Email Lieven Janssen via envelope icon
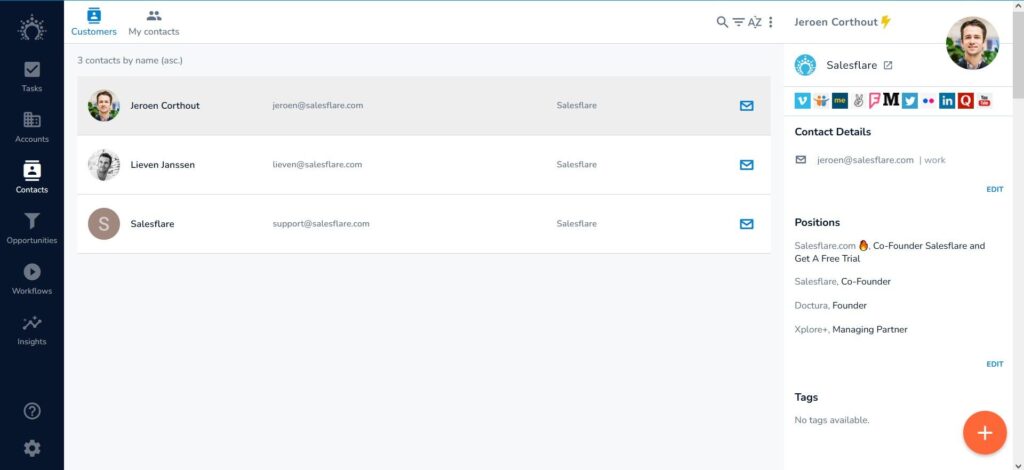This screenshot has width=1024, height=470. (746, 164)
